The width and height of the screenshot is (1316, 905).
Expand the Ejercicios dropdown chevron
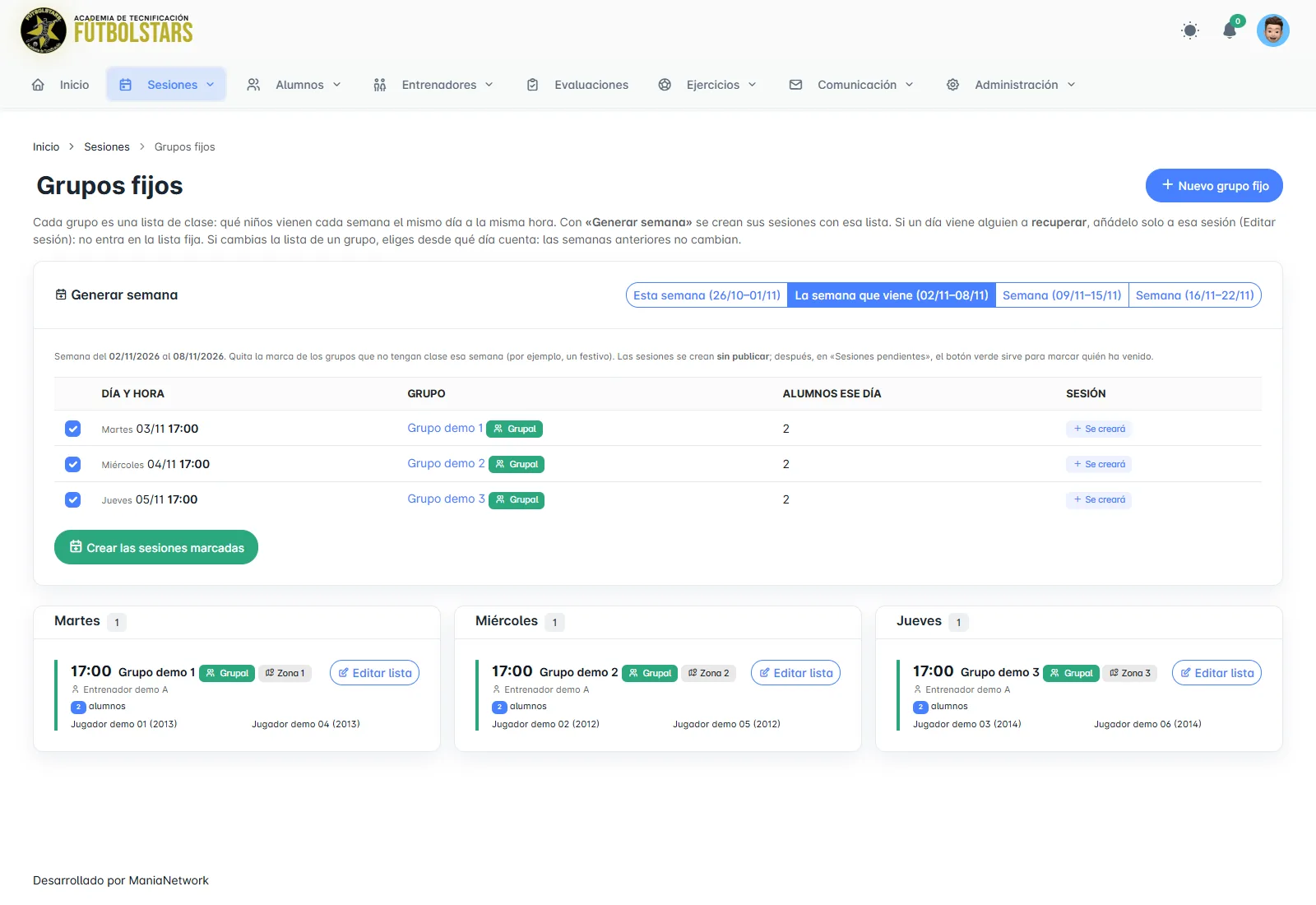click(753, 85)
